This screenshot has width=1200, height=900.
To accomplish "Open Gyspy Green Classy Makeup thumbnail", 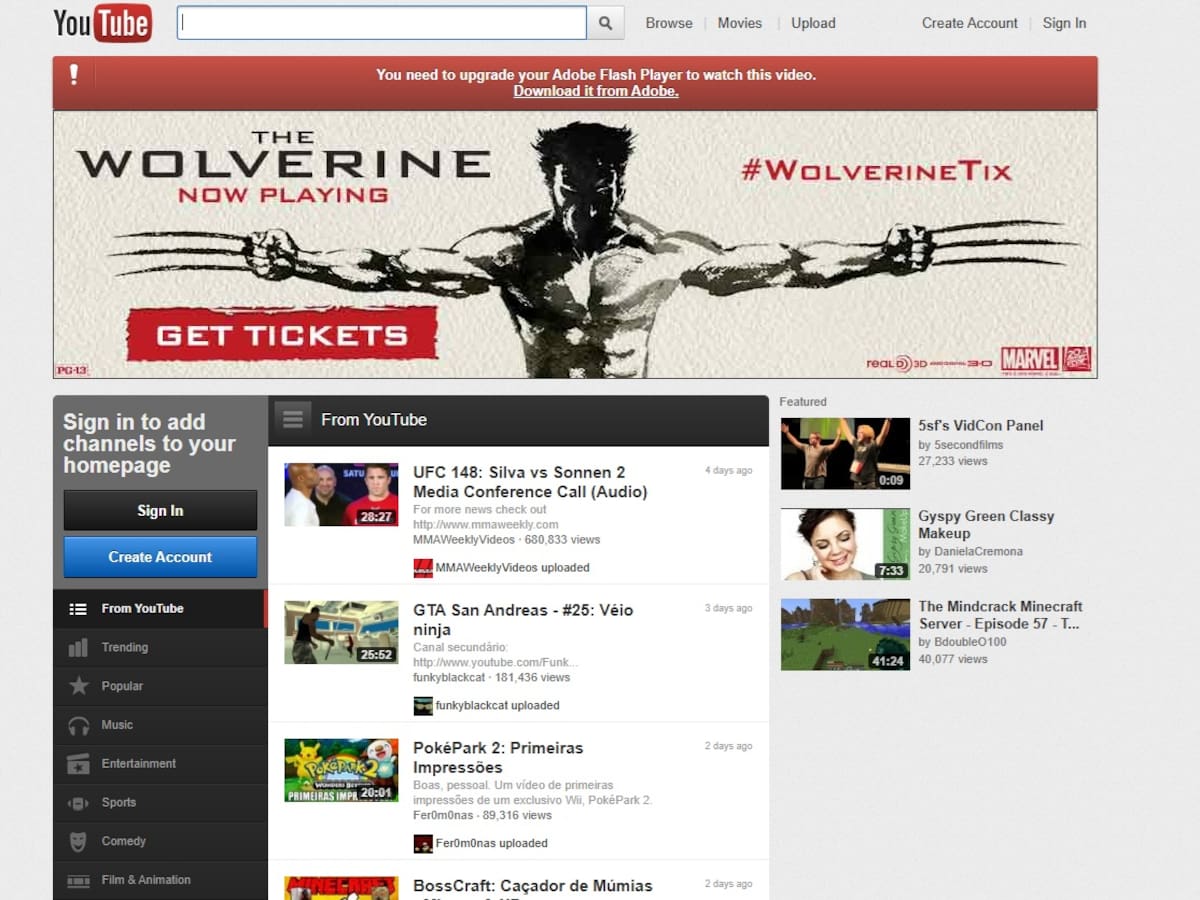I will [x=845, y=544].
